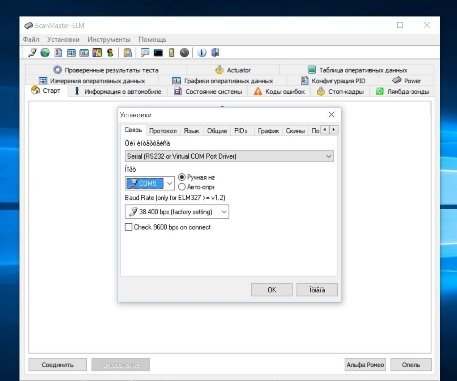
Task: Open the Коды ошибок warning tab
Action: pos(279,91)
